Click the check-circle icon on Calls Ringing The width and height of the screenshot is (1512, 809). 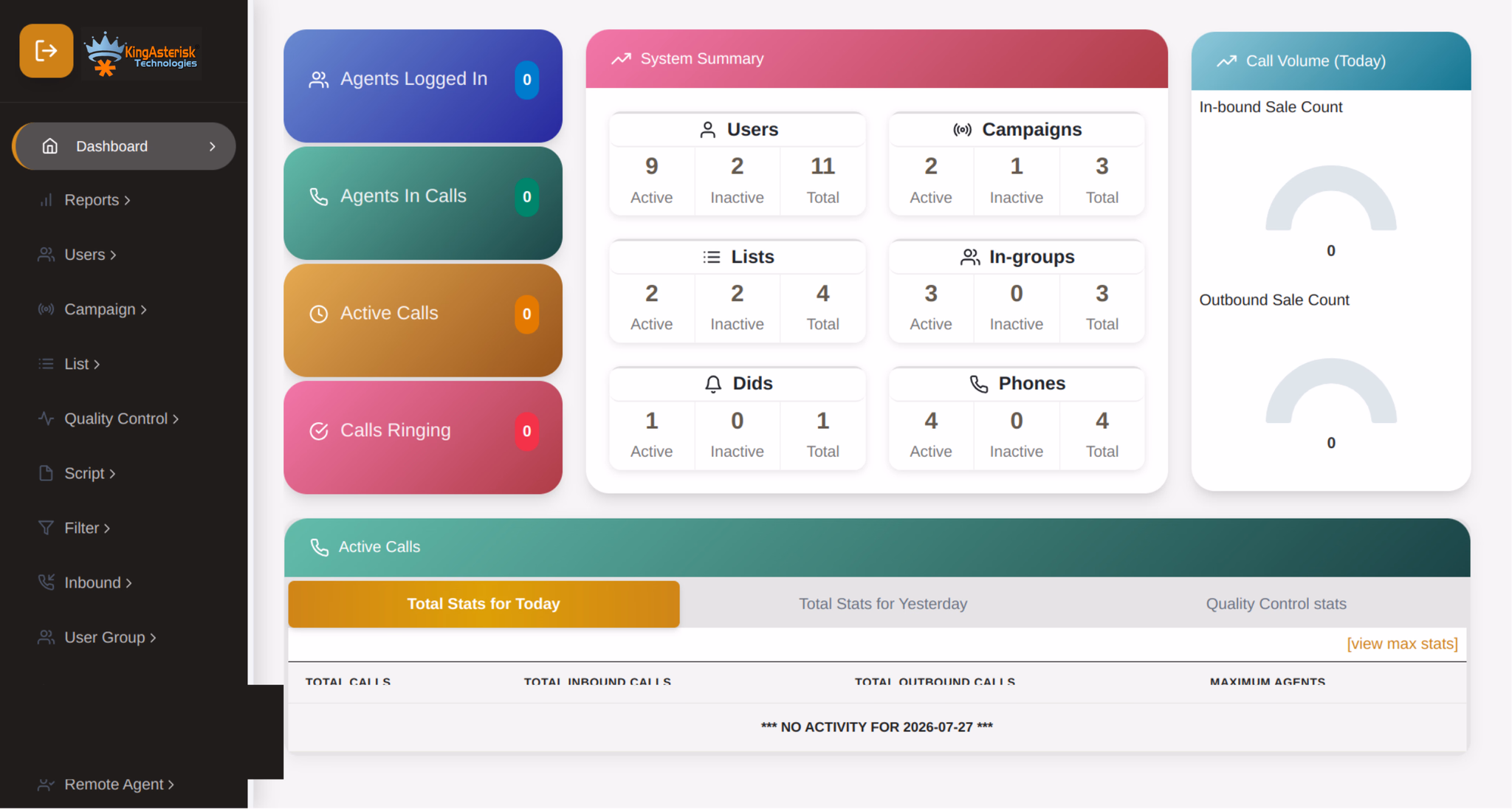click(x=318, y=431)
